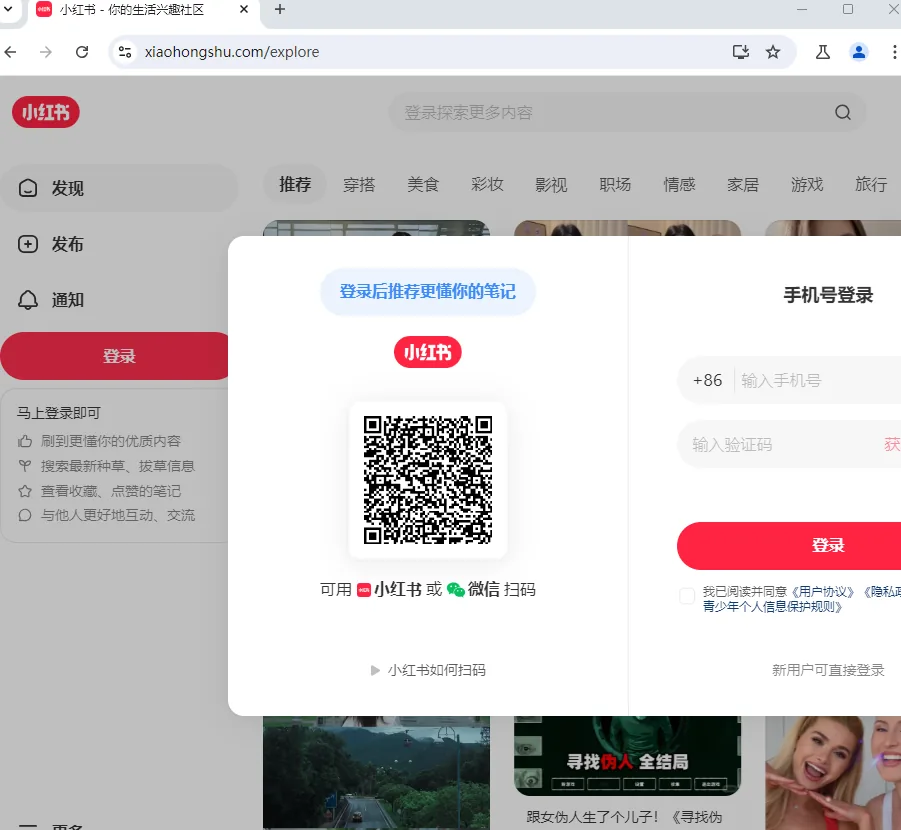The height and width of the screenshot is (830, 901).
Task: Open a new browser tab
Action: (280, 10)
